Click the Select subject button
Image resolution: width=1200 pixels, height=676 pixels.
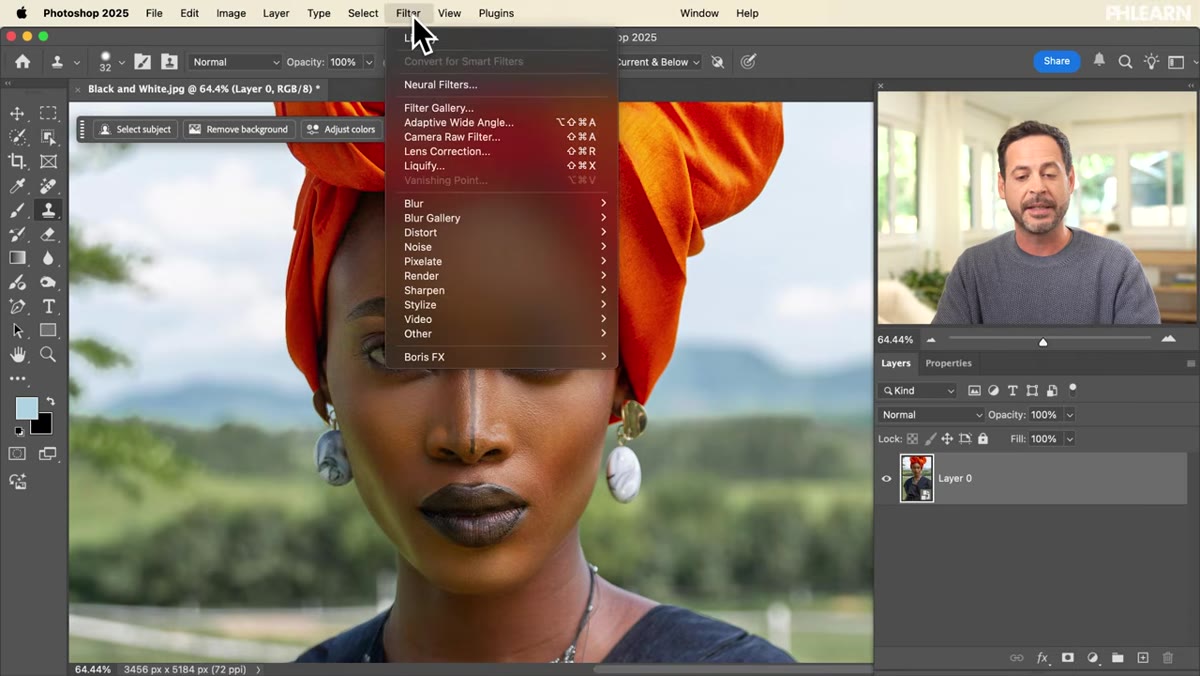tap(135, 129)
